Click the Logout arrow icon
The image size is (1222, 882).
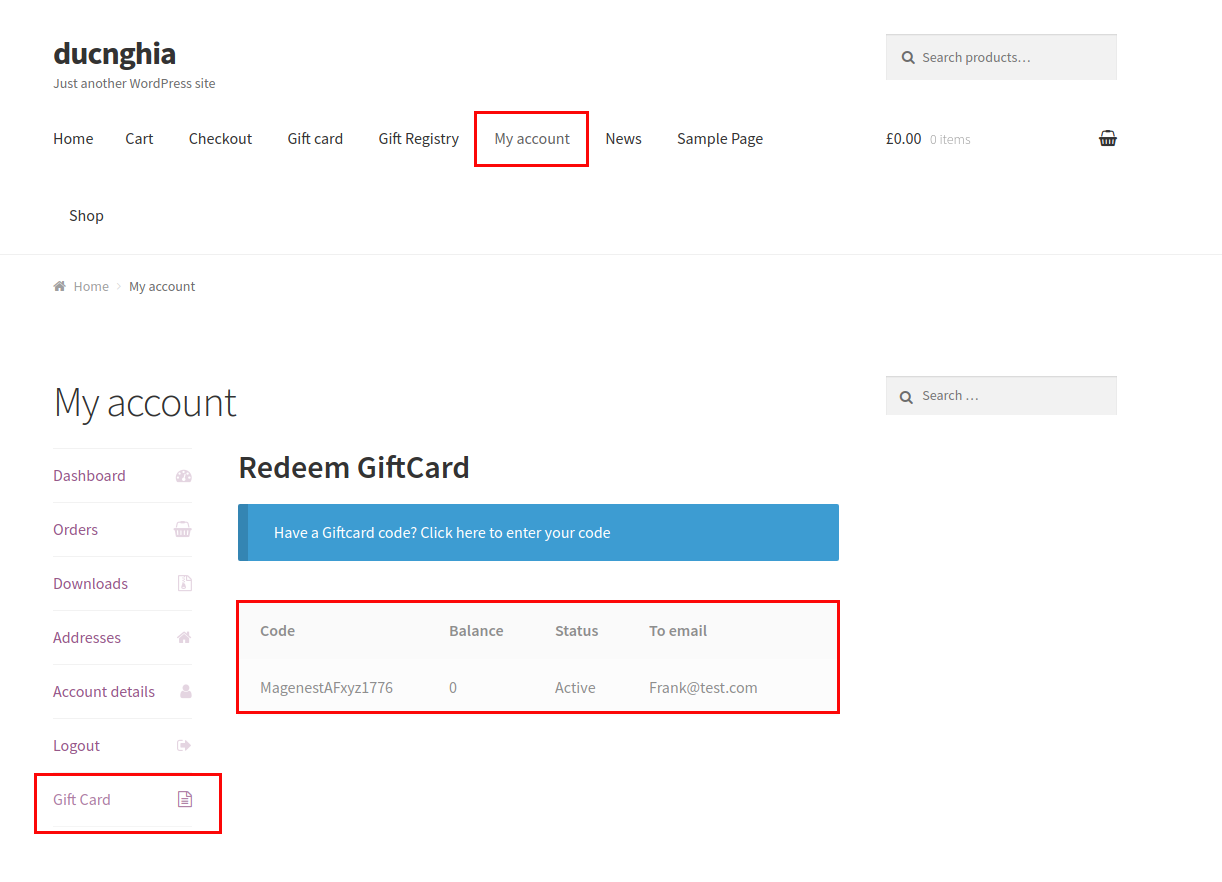click(183, 744)
